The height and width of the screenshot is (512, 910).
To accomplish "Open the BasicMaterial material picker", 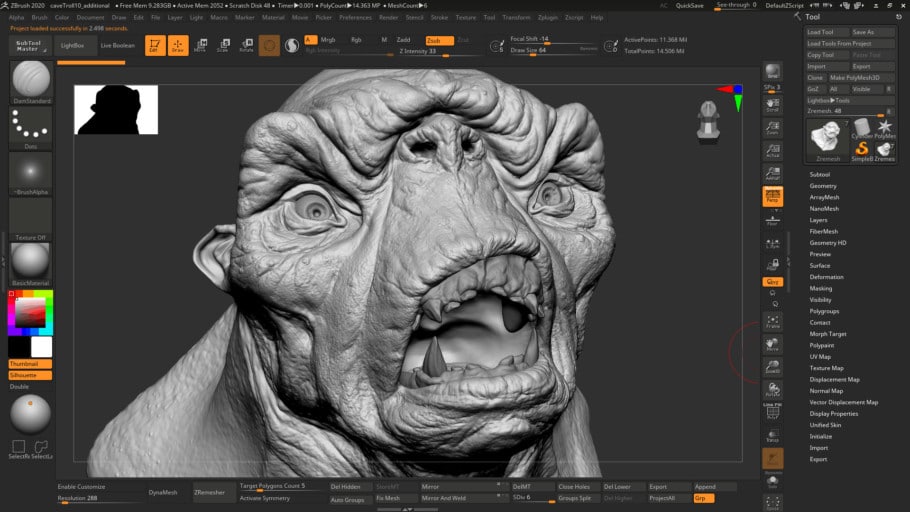I will tap(31, 264).
